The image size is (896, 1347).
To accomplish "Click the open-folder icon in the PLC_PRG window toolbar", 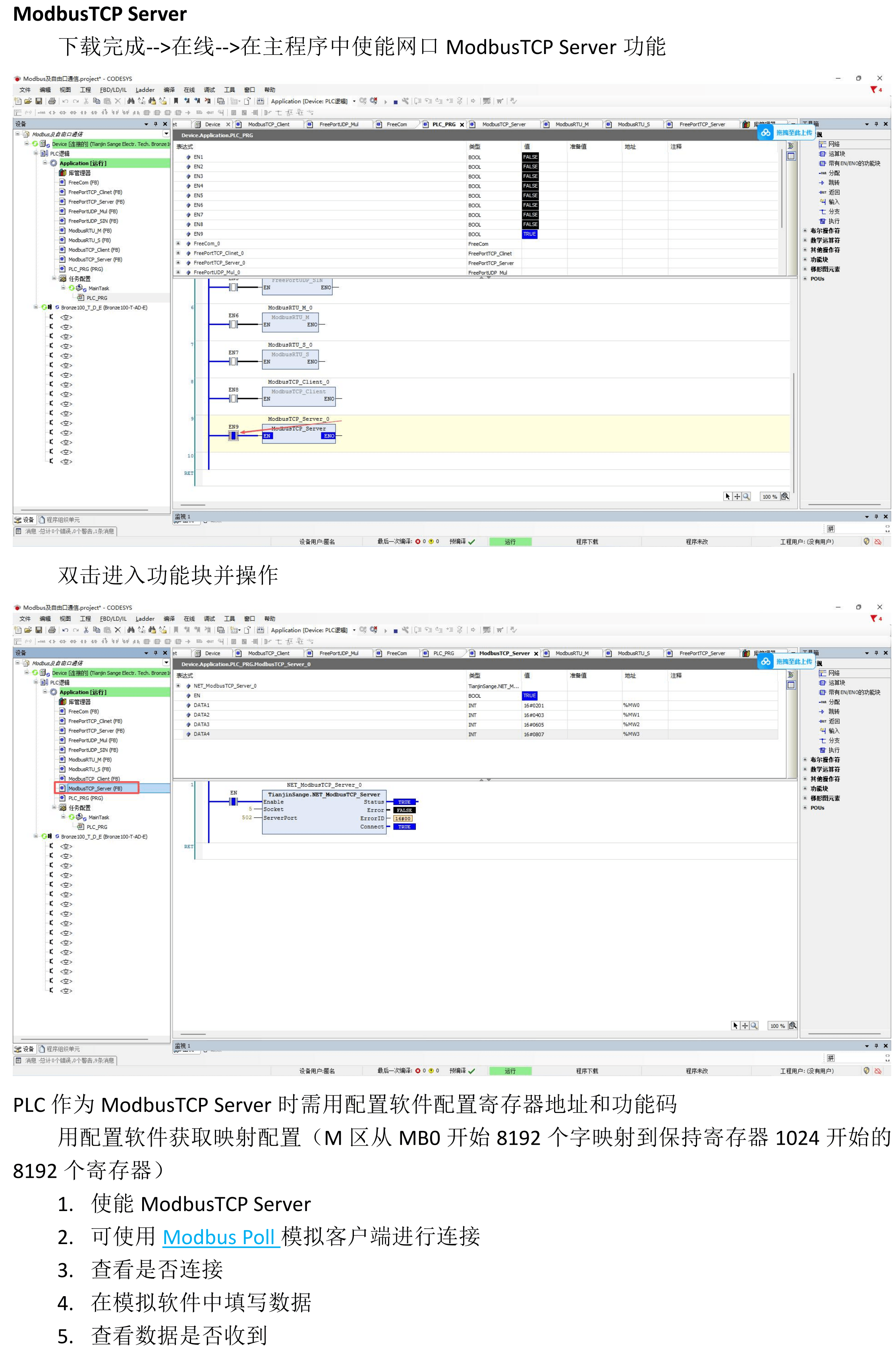I will (x=28, y=101).
